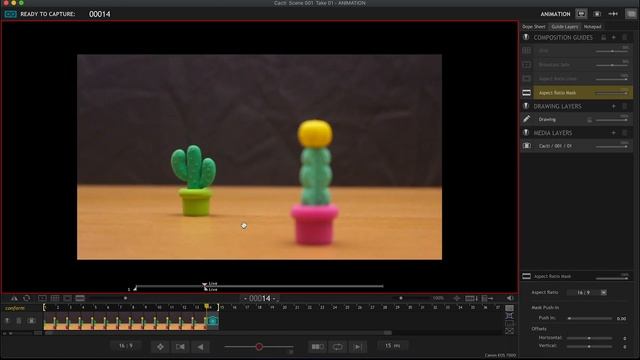Click the top timeline view mode icon
The height and width of the screenshot is (360, 640).
click(509, 308)
